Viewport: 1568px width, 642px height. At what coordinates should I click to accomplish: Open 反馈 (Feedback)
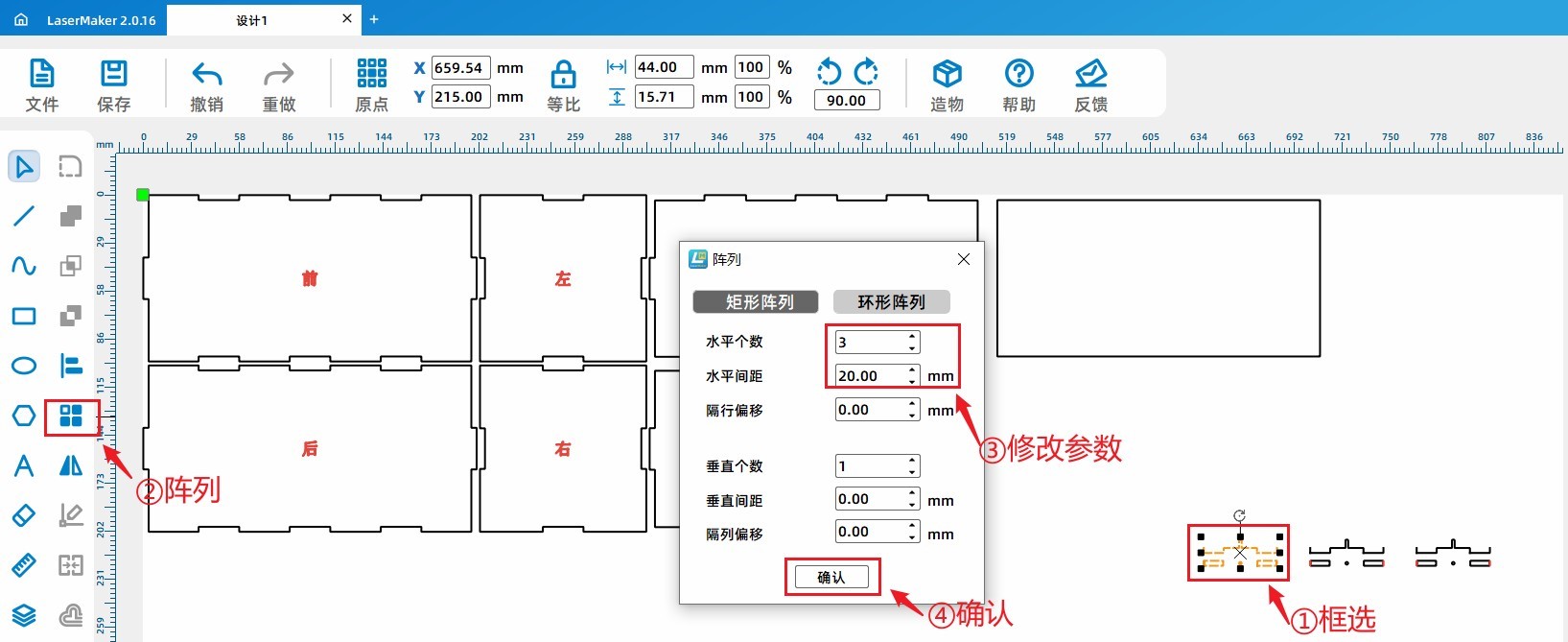(x=1091, y=73)
